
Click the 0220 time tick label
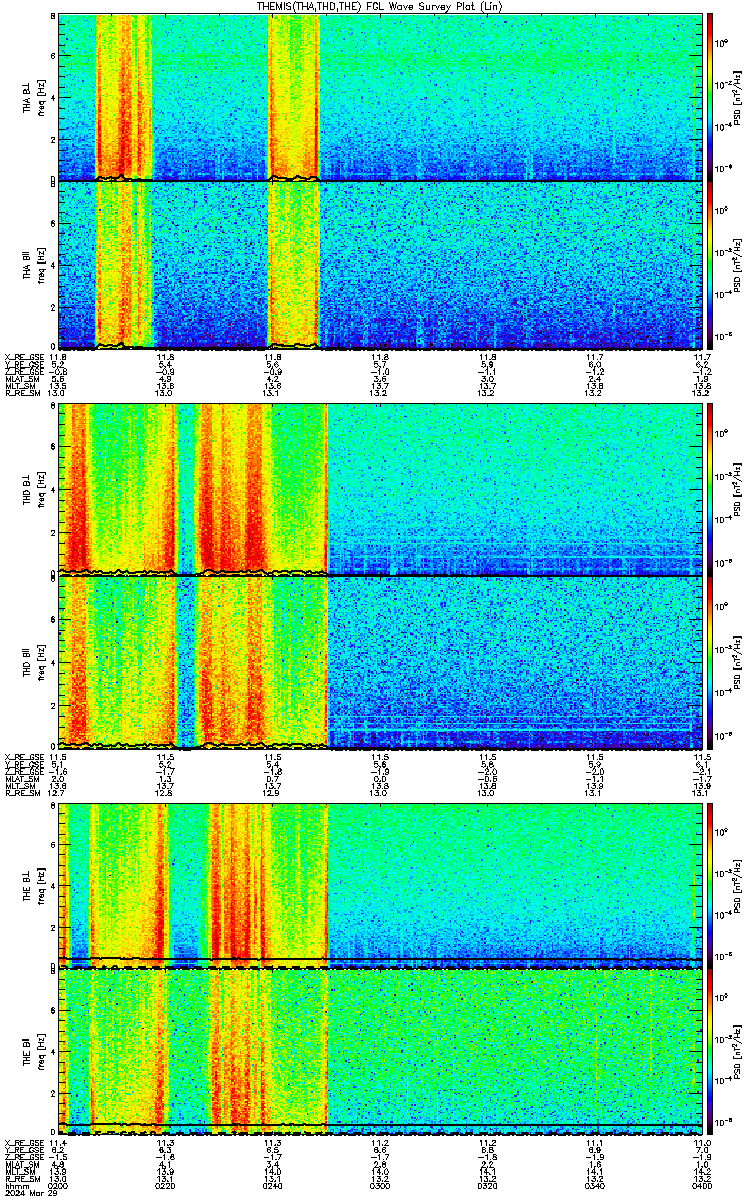click(166, 1185)
